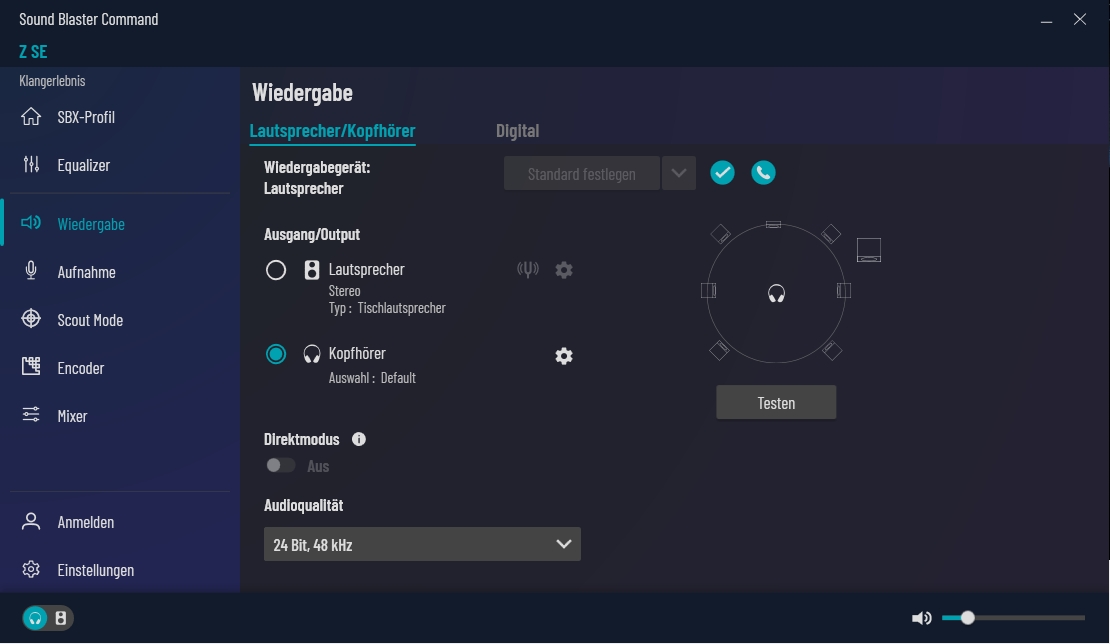Viewport: 1110px width, 644px height.
Task: Open the Audioqualität 24 Bit, 48 kHz dropdown
Action: (x=422, y=544)
